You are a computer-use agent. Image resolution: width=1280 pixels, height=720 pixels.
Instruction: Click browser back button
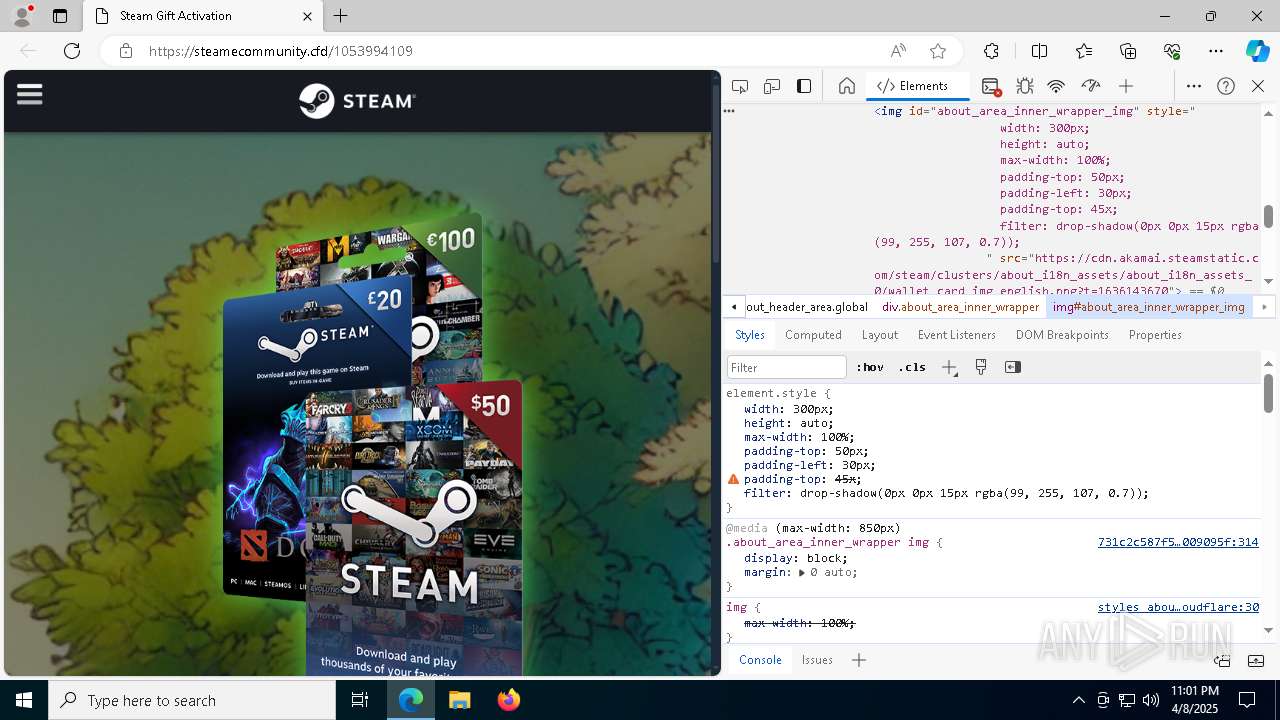28,51
